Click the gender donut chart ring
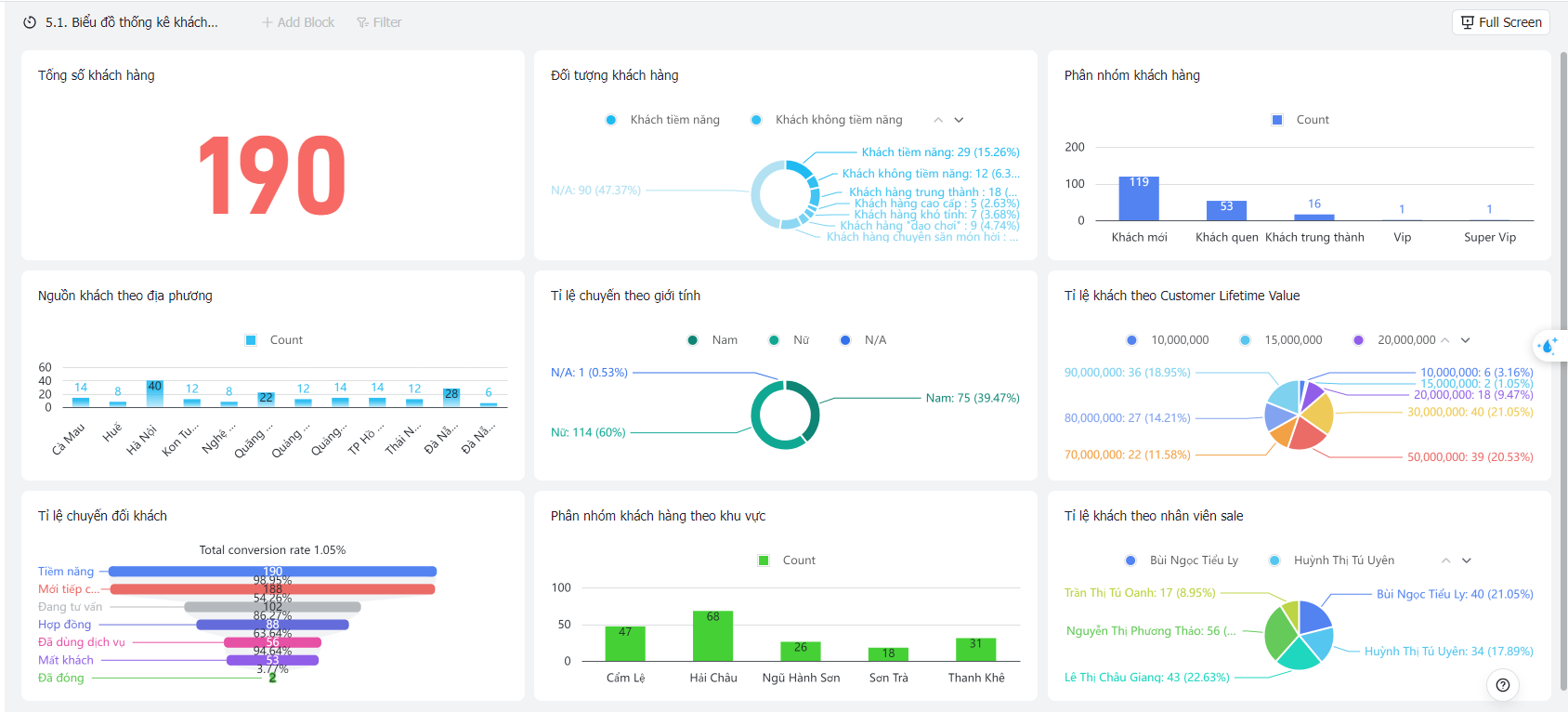This screenshot has width=1568, height=712. (x=785, y=415)
